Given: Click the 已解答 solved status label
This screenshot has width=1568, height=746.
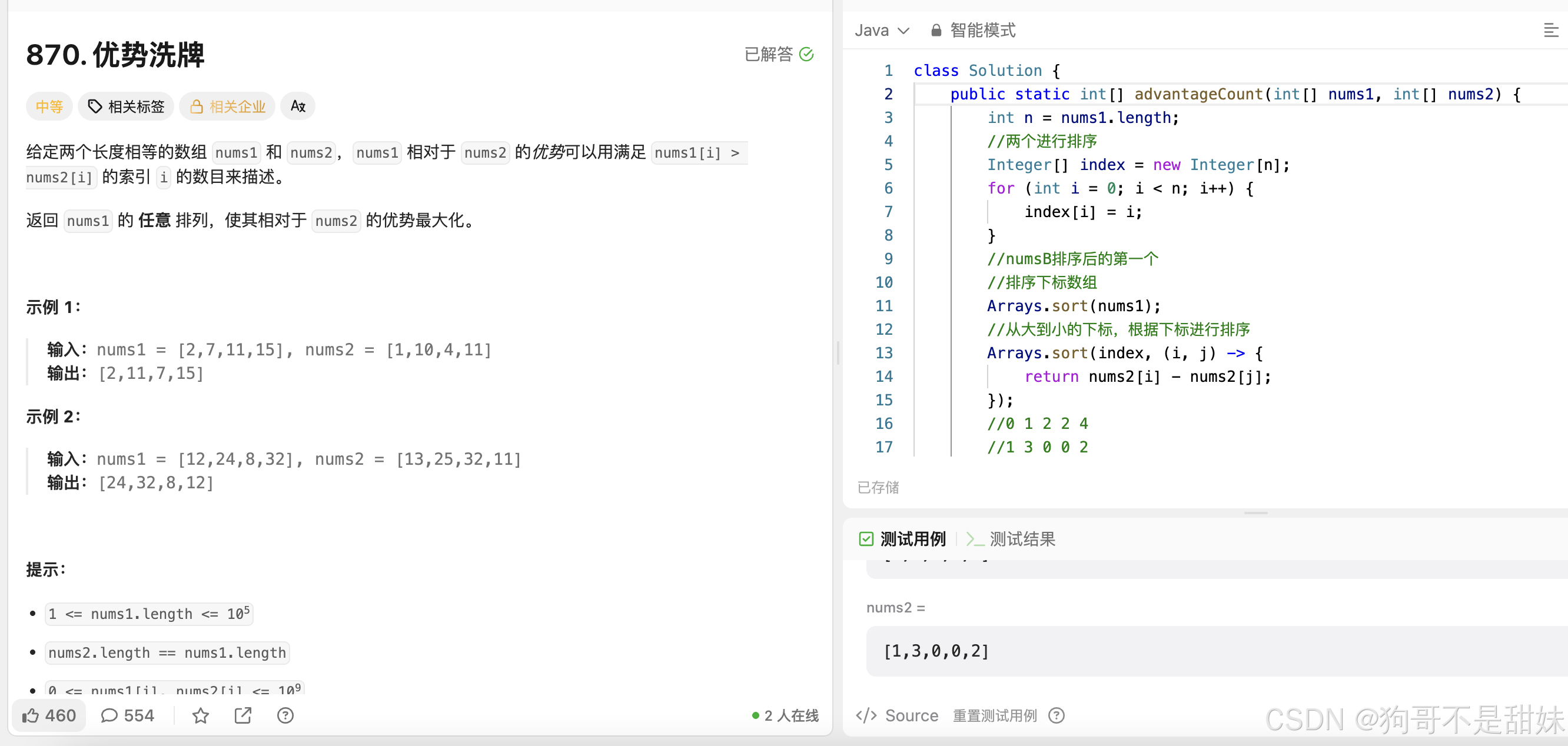Looking at the screenshot, I should (x=769, y=55).
